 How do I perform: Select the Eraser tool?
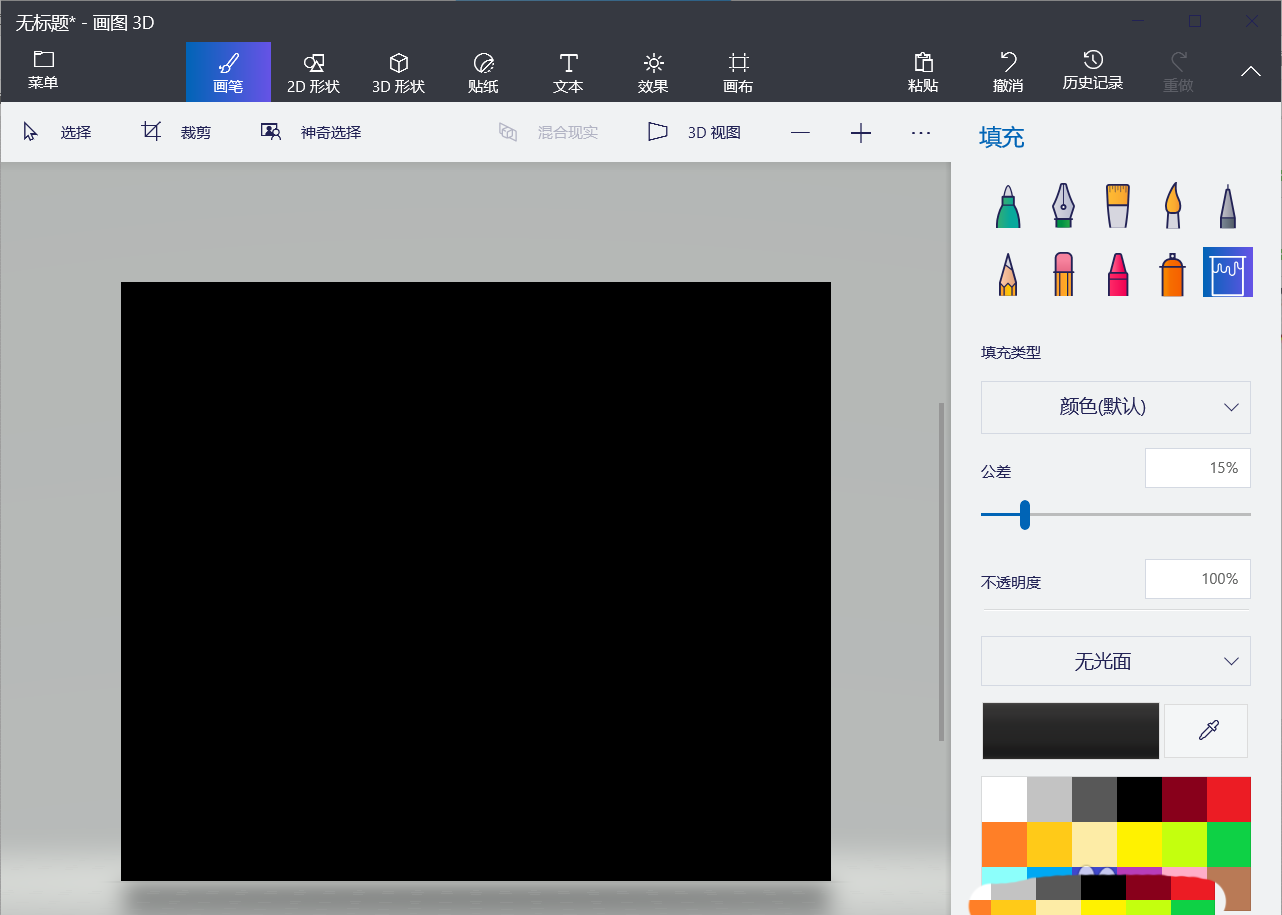[1062, 273]
